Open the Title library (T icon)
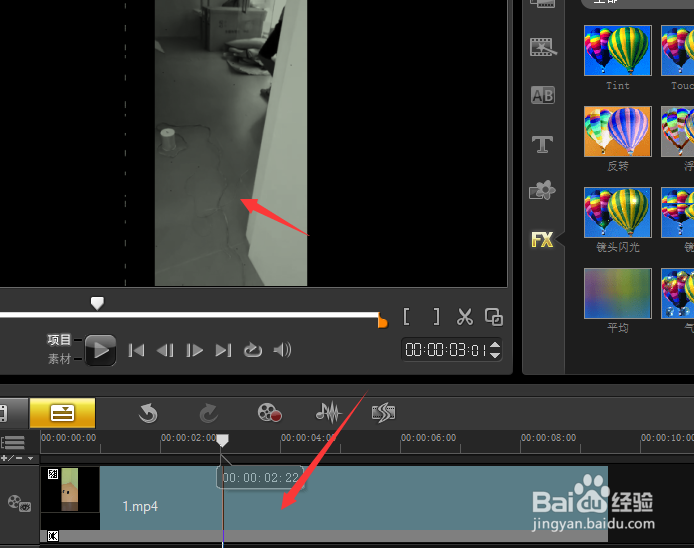The height and width of the screenshot is (548, 694). [x=542, y=144]
